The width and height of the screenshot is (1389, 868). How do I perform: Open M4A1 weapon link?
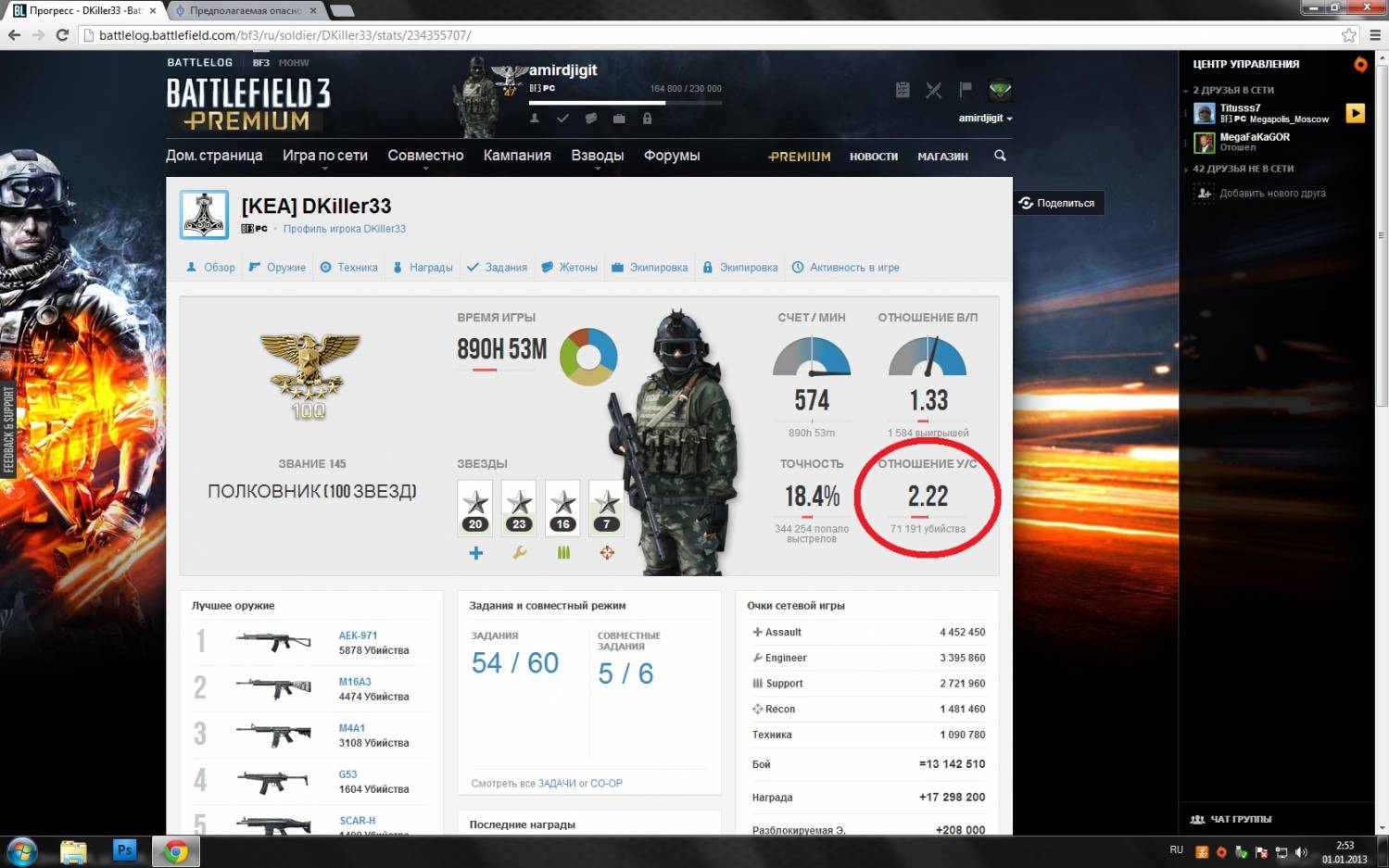click(352, 728)
